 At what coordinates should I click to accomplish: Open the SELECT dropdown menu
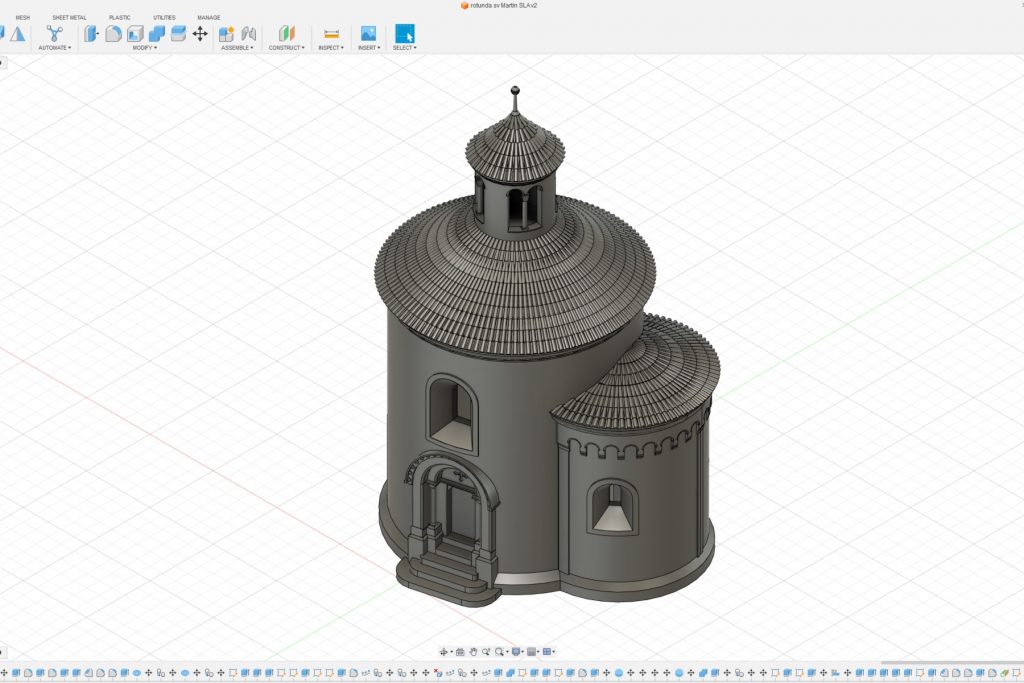(x=405, y=48)
